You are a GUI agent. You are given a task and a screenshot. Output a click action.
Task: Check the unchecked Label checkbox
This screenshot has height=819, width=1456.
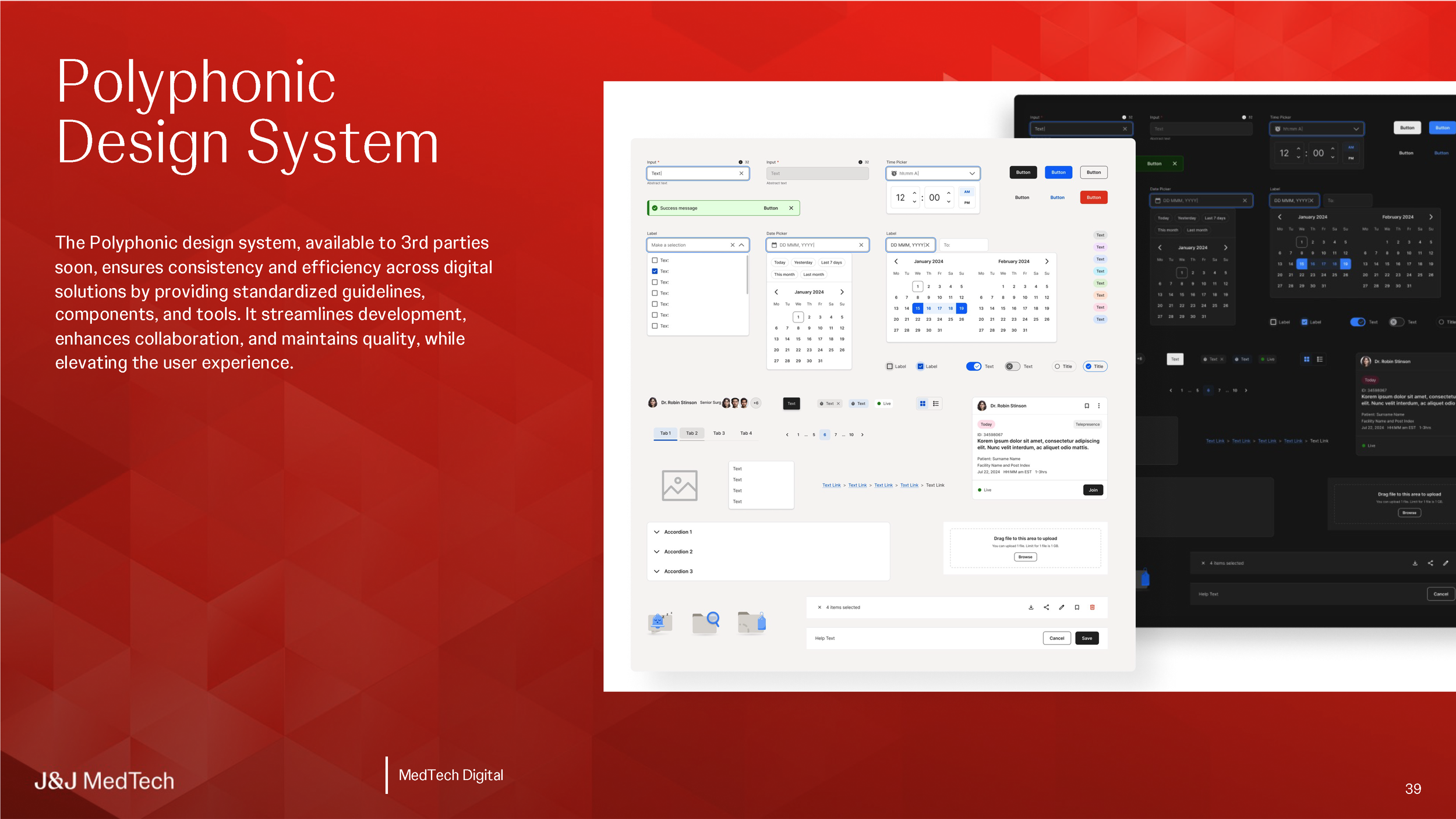click(x=890, y=366)
